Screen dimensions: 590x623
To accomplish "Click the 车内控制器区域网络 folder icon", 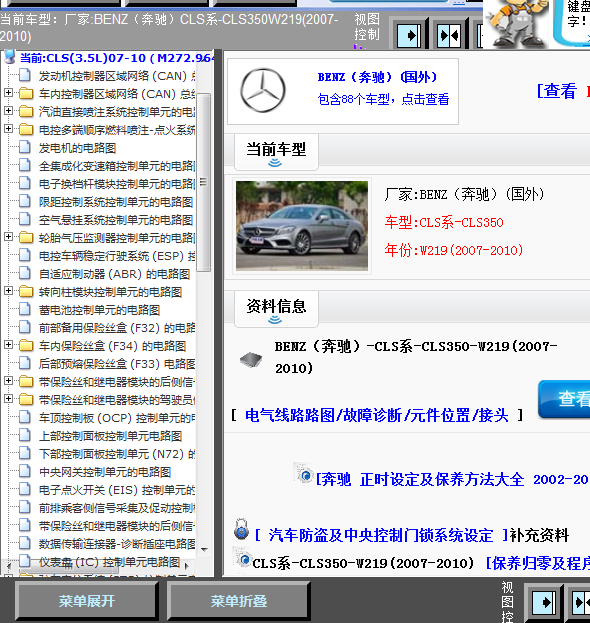I will (26, 93).
